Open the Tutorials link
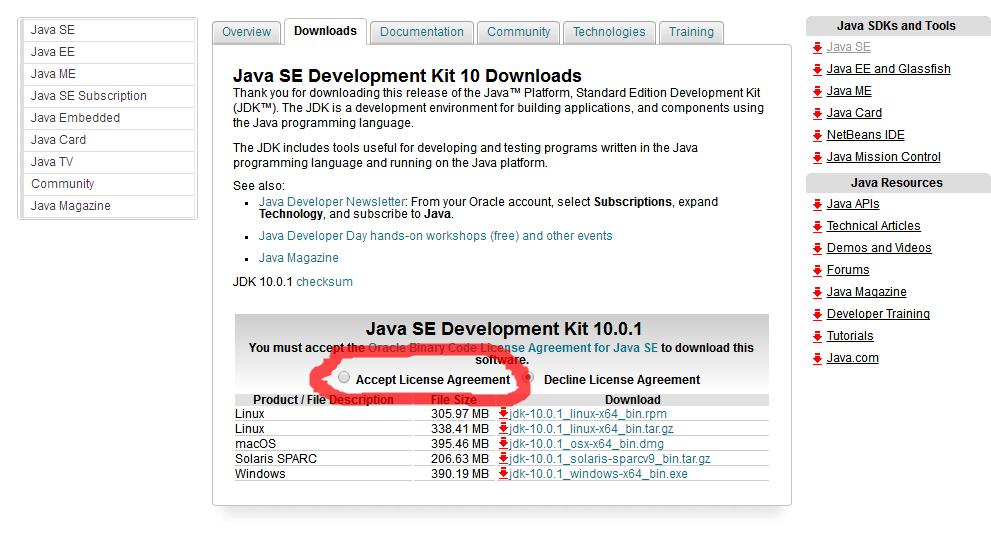 click(850, 336)
